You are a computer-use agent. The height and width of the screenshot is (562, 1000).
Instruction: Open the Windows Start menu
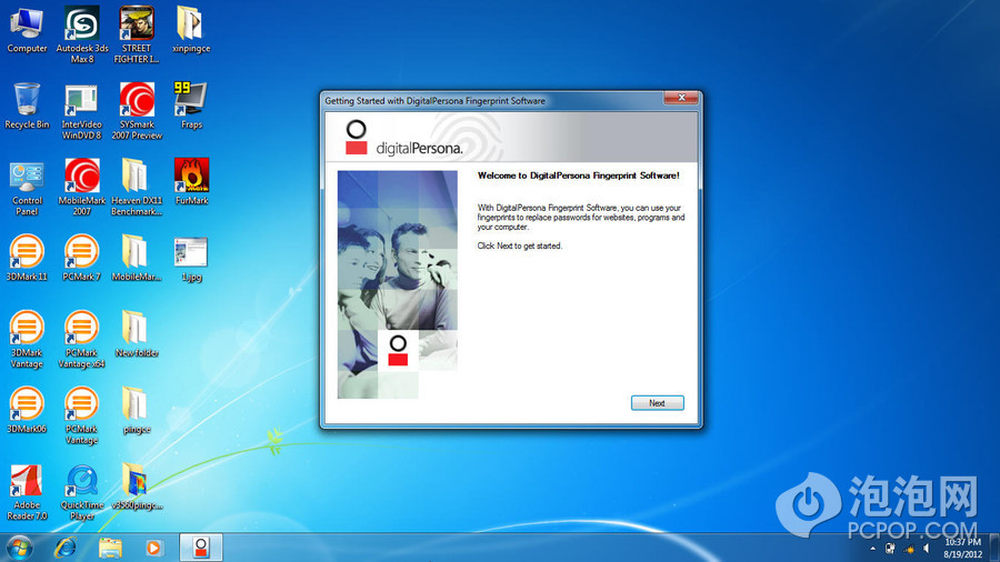tap(19, 548)
